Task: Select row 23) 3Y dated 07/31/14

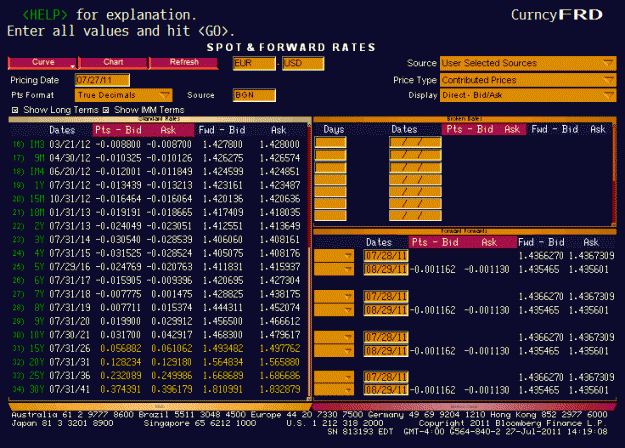Action: [x=158, y=240]
